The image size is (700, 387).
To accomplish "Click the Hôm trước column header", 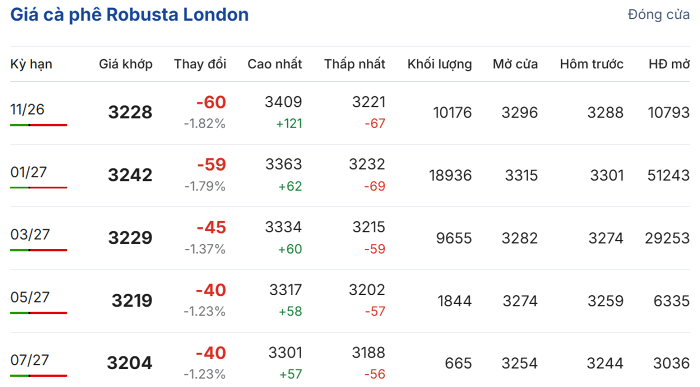I will (x=592, y=64).
